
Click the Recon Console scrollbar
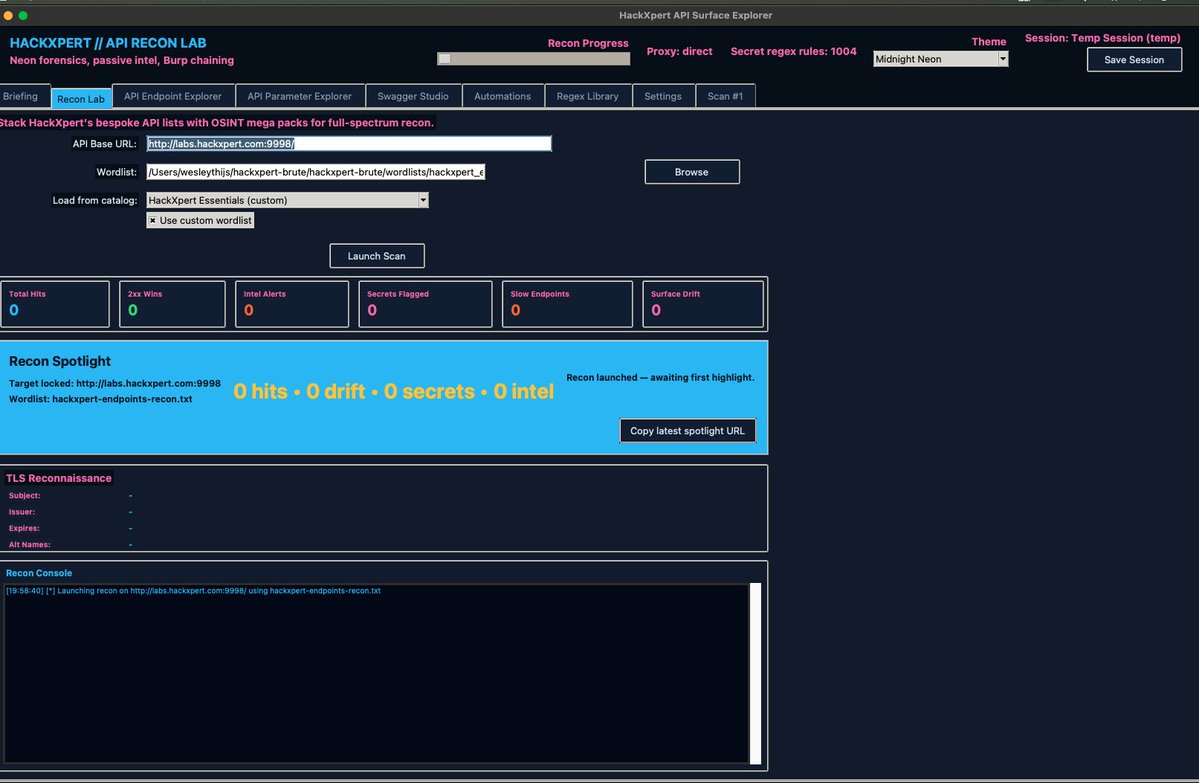pos(755,674)
